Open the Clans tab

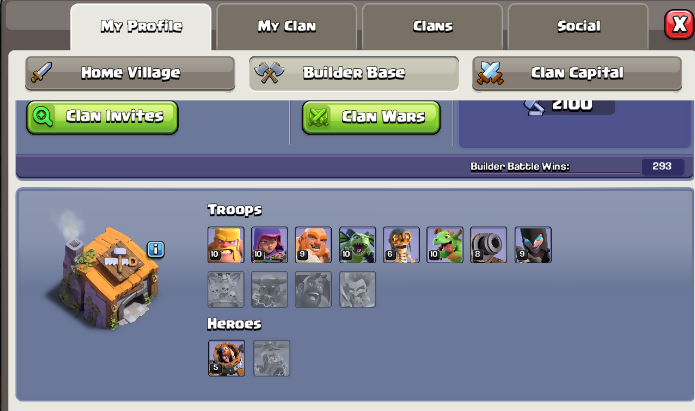tap(433, 27)
